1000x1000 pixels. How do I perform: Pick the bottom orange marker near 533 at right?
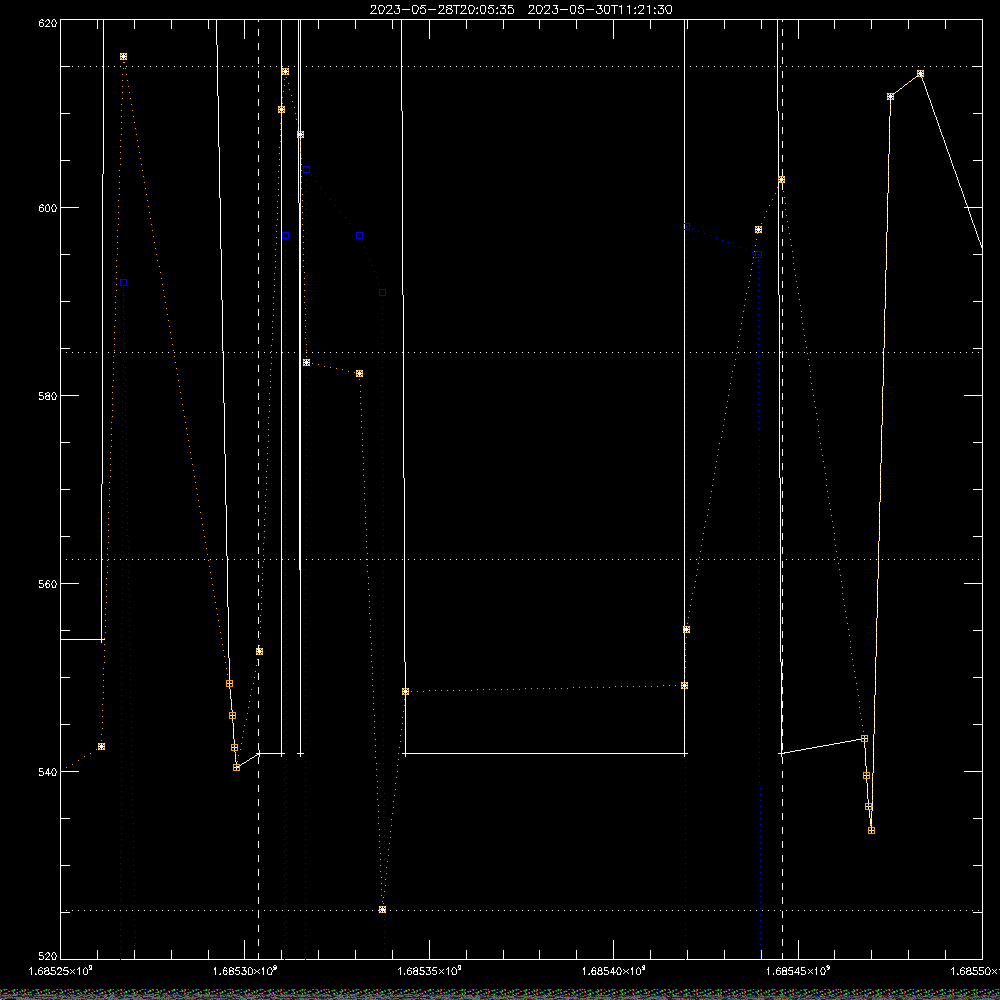pos(871,830)
